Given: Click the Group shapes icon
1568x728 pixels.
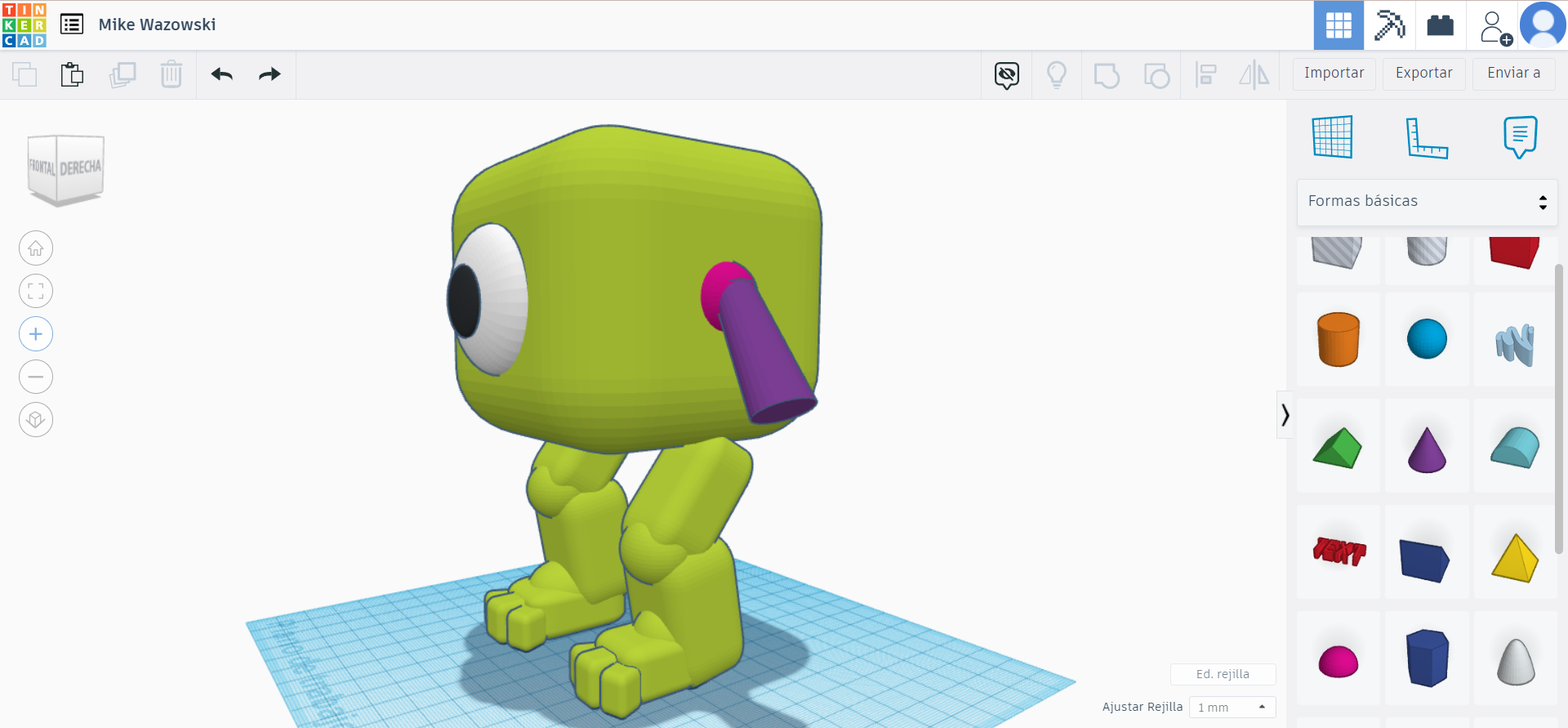Looking at the screenshot, I should [1107, 75].
